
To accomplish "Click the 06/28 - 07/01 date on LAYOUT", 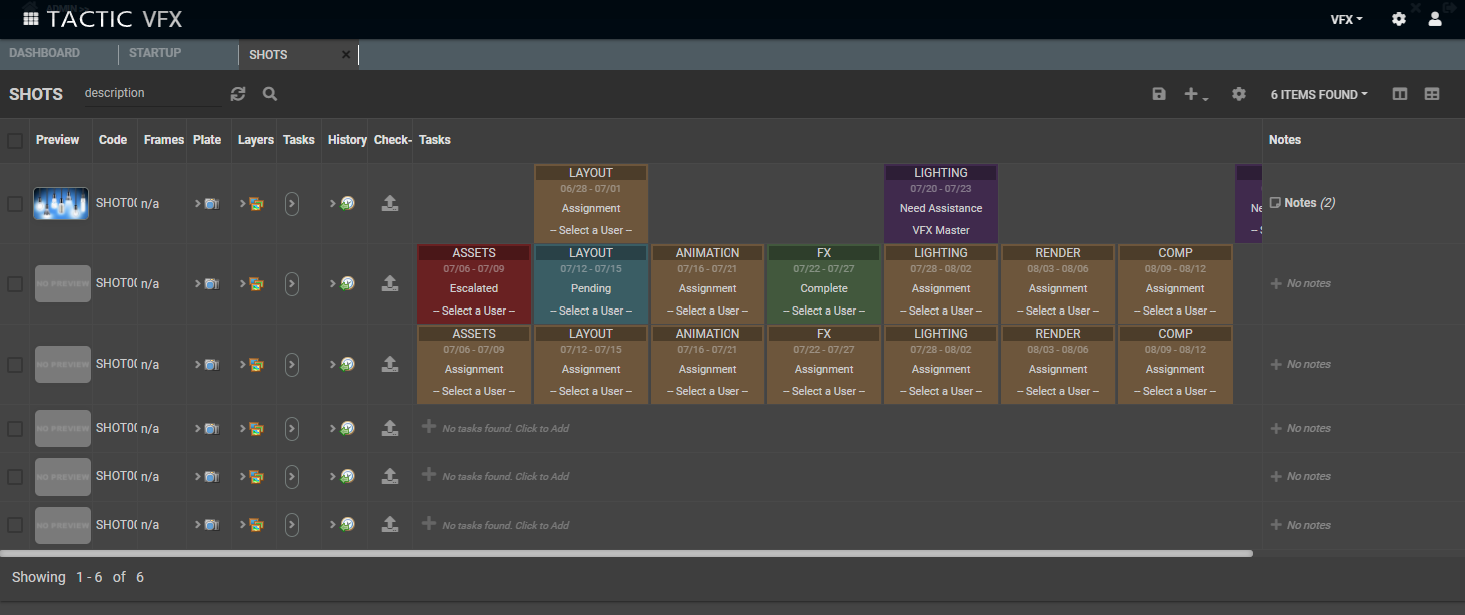I will click(x=591, y=188).
